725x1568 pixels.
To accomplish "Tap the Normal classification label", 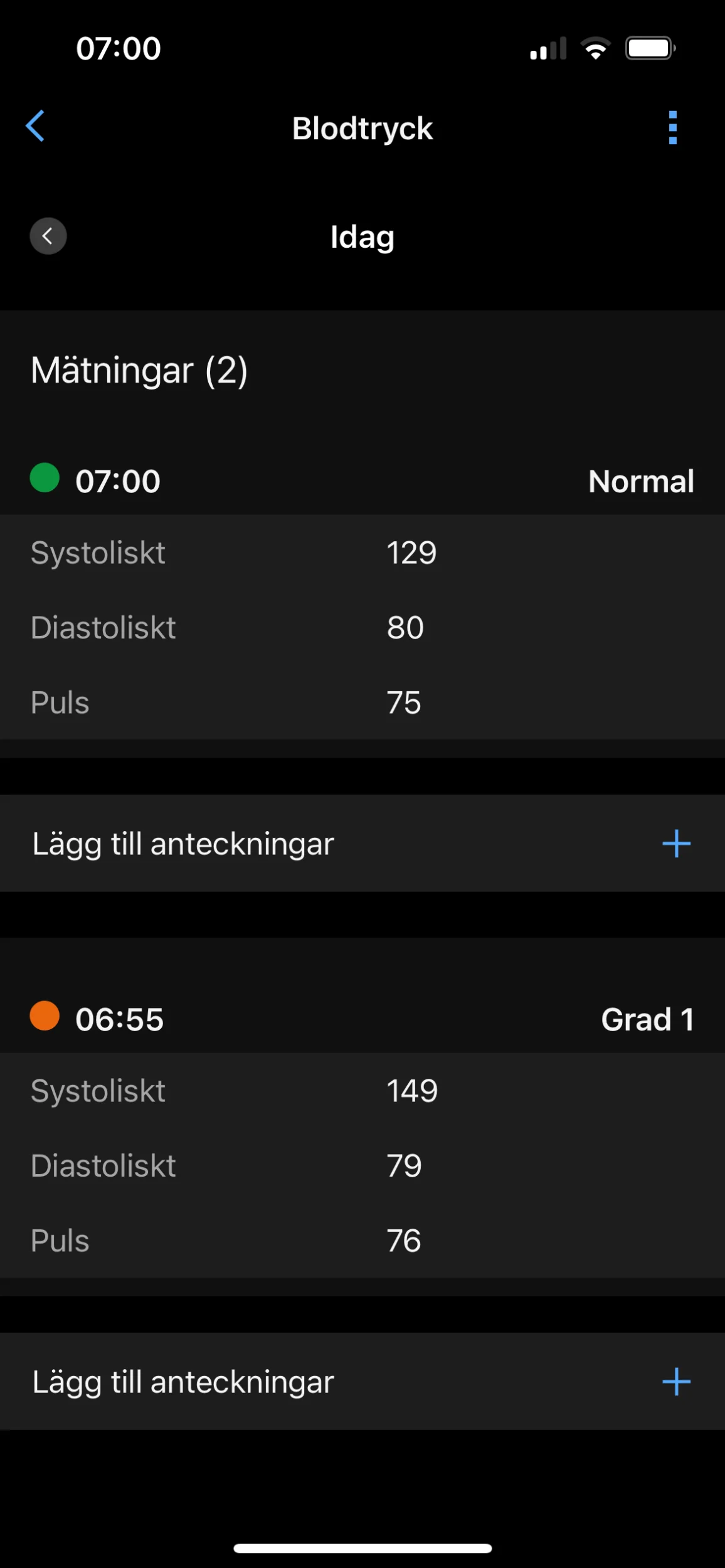I will tap(641, 482).
